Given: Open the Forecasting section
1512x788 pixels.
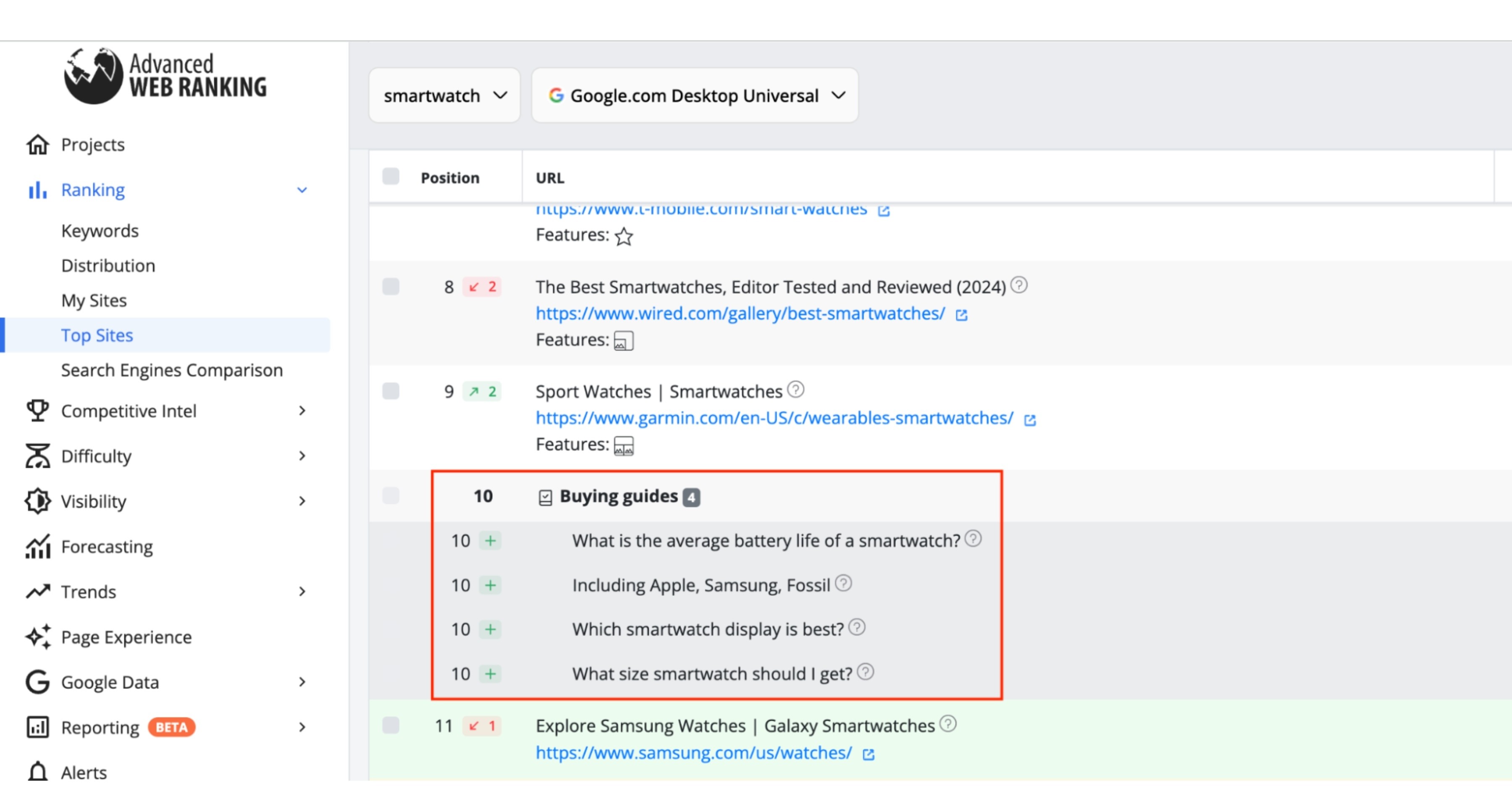Looking at the screenshot, I should point(107,546).
